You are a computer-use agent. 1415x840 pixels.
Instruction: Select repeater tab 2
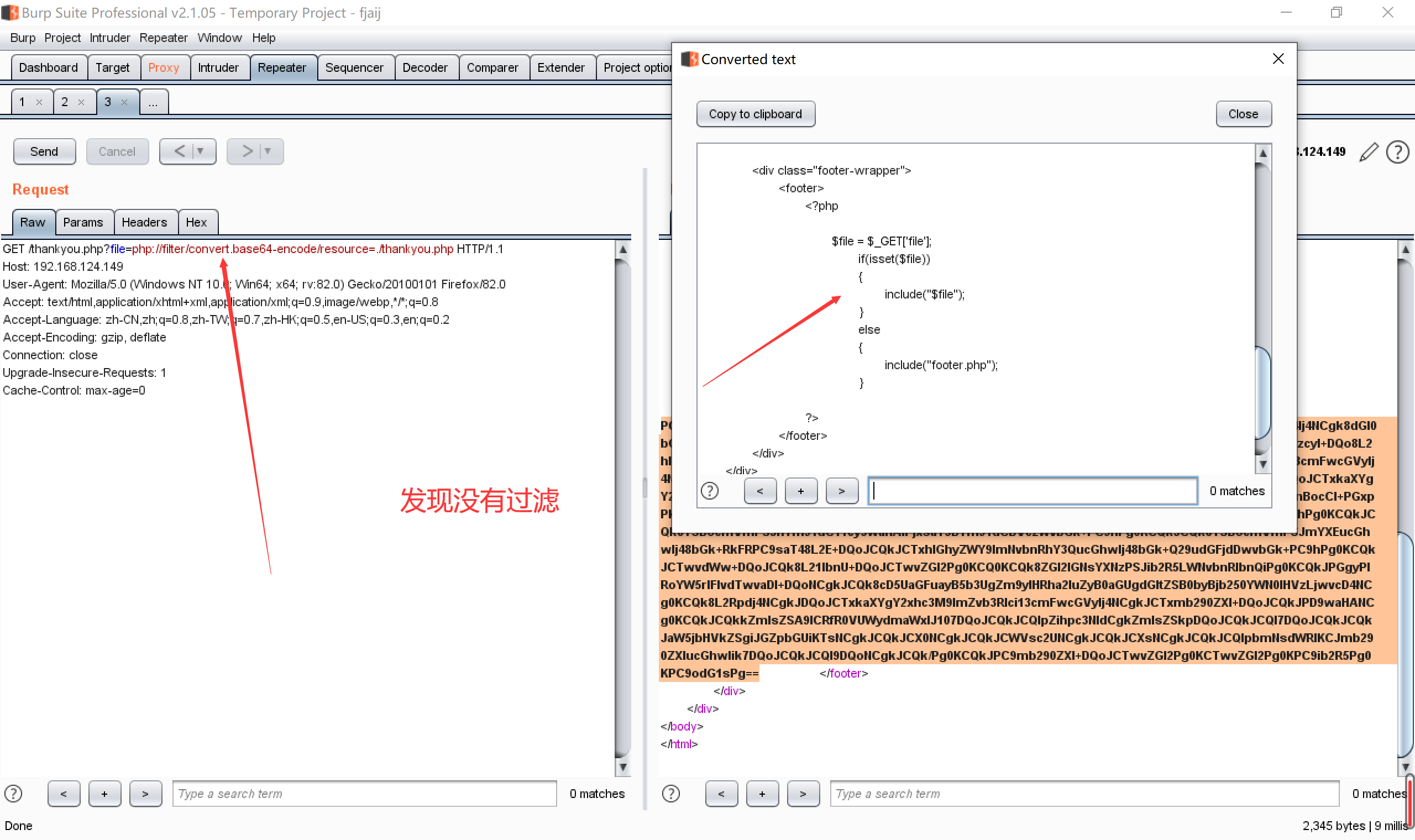(x=65, y=102)
